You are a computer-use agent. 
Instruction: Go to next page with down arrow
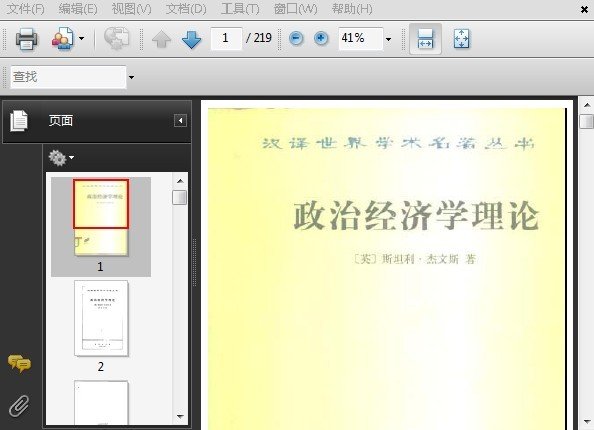(x=191, y=39)
